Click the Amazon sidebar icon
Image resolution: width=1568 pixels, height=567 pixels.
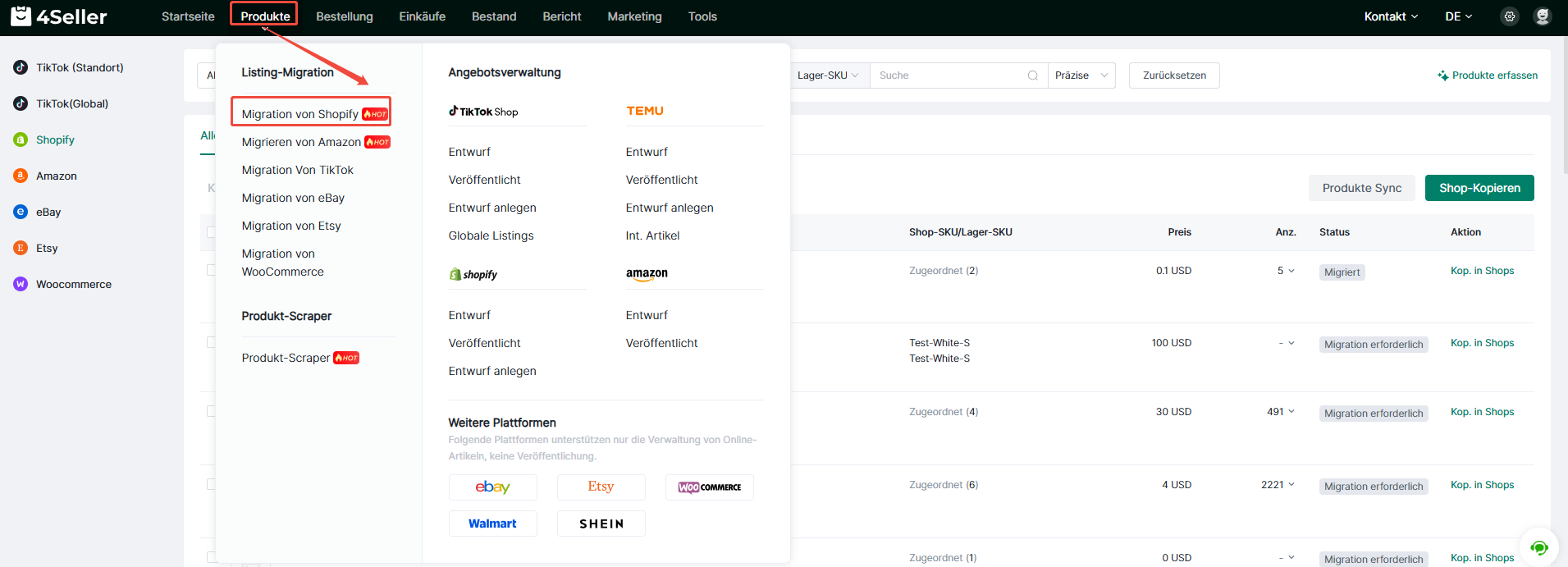coord(21,176)
